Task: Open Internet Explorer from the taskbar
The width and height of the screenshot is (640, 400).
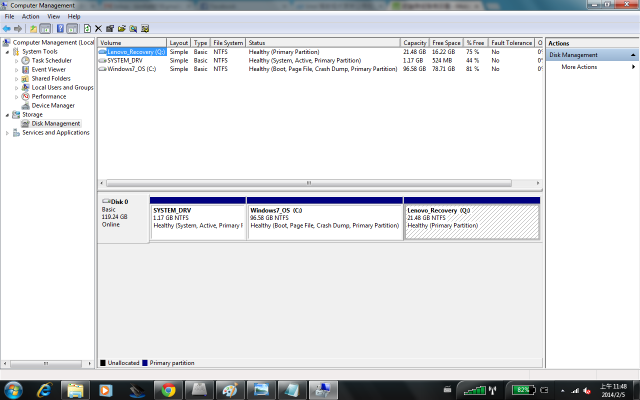Action: coord(44,391)
